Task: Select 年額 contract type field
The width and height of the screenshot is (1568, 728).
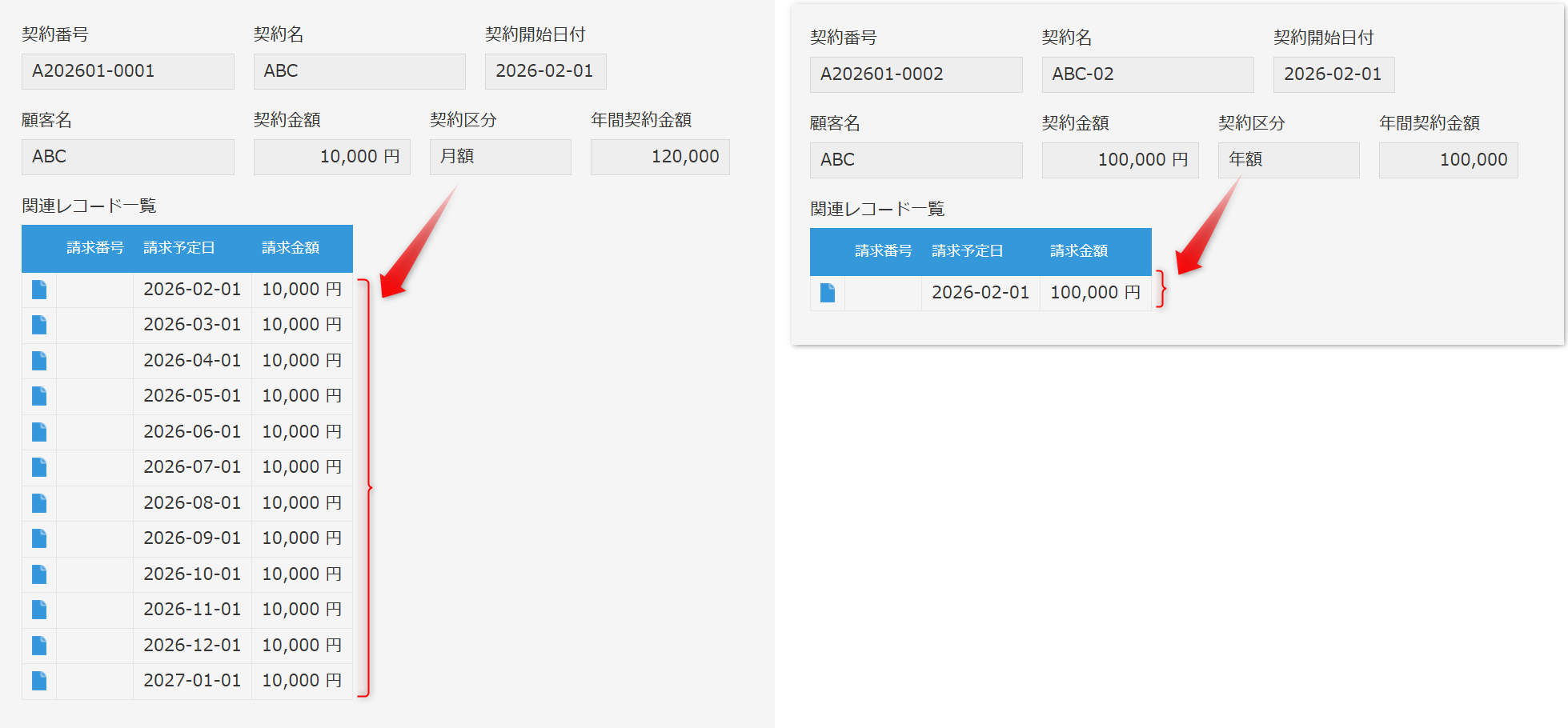Action: tap(1289, 160)
